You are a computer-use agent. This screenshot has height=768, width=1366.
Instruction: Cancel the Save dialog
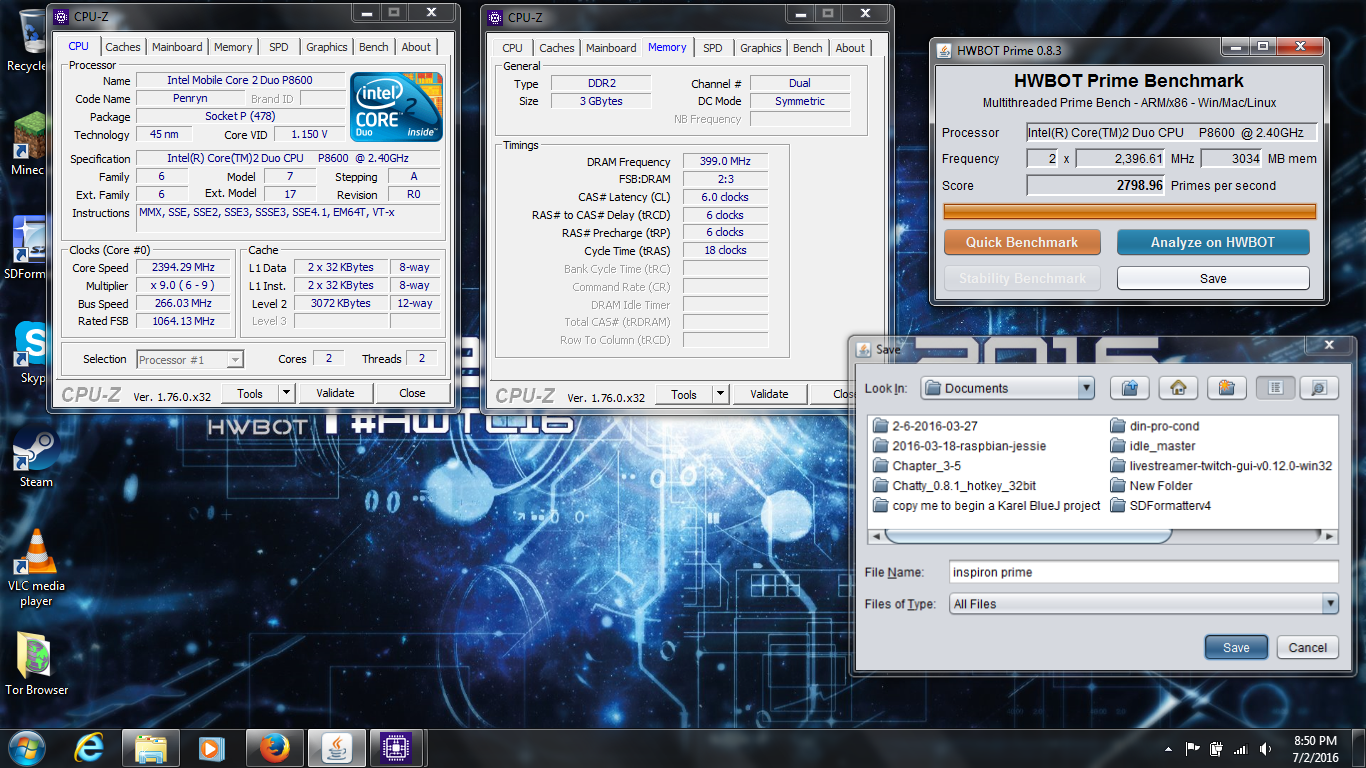click(x=1307, y=647)
